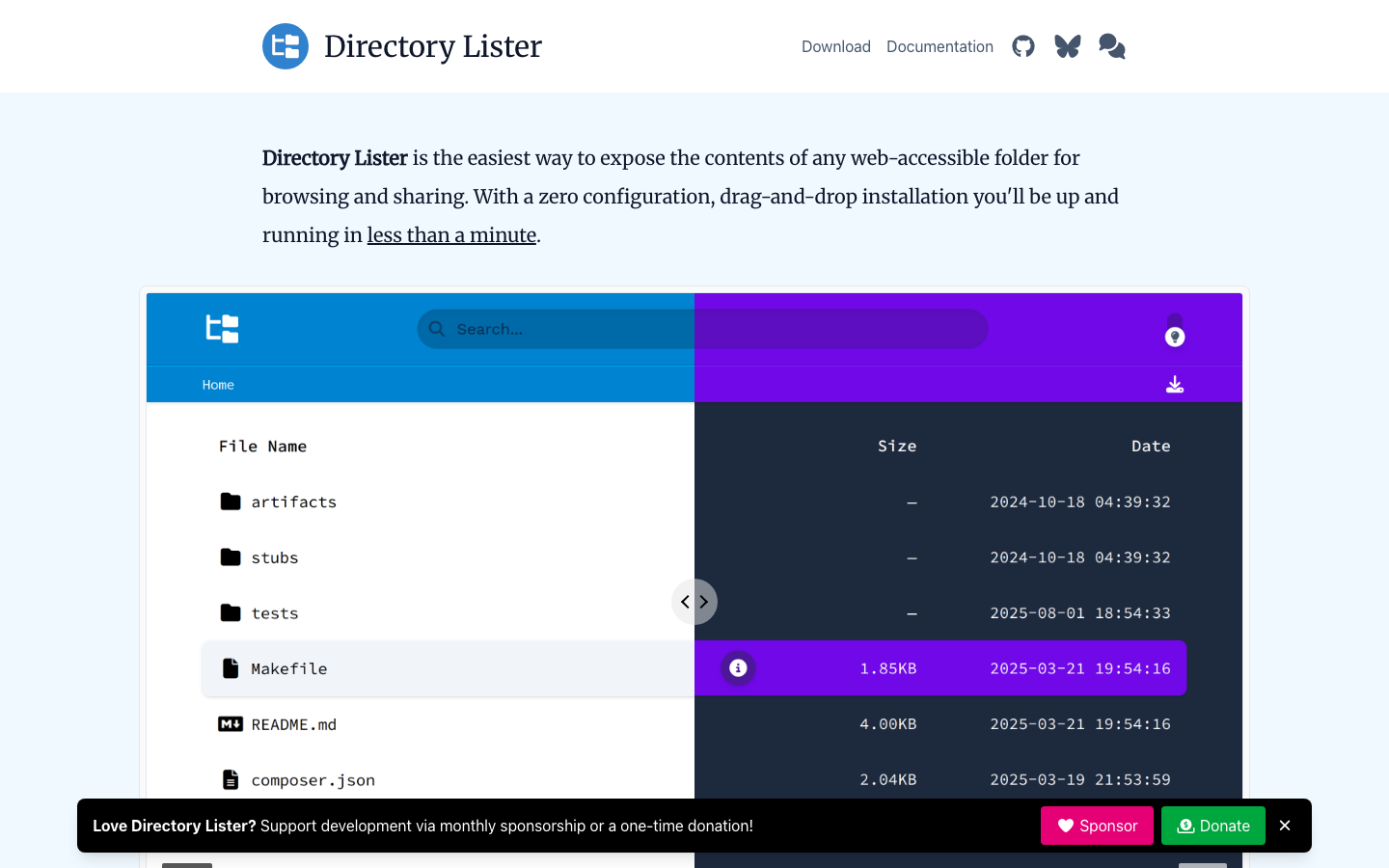Viewport: 1389px width, 868px height.
Task: Open the Bluesky butterfly icon
Action: tap(1067, 46)
